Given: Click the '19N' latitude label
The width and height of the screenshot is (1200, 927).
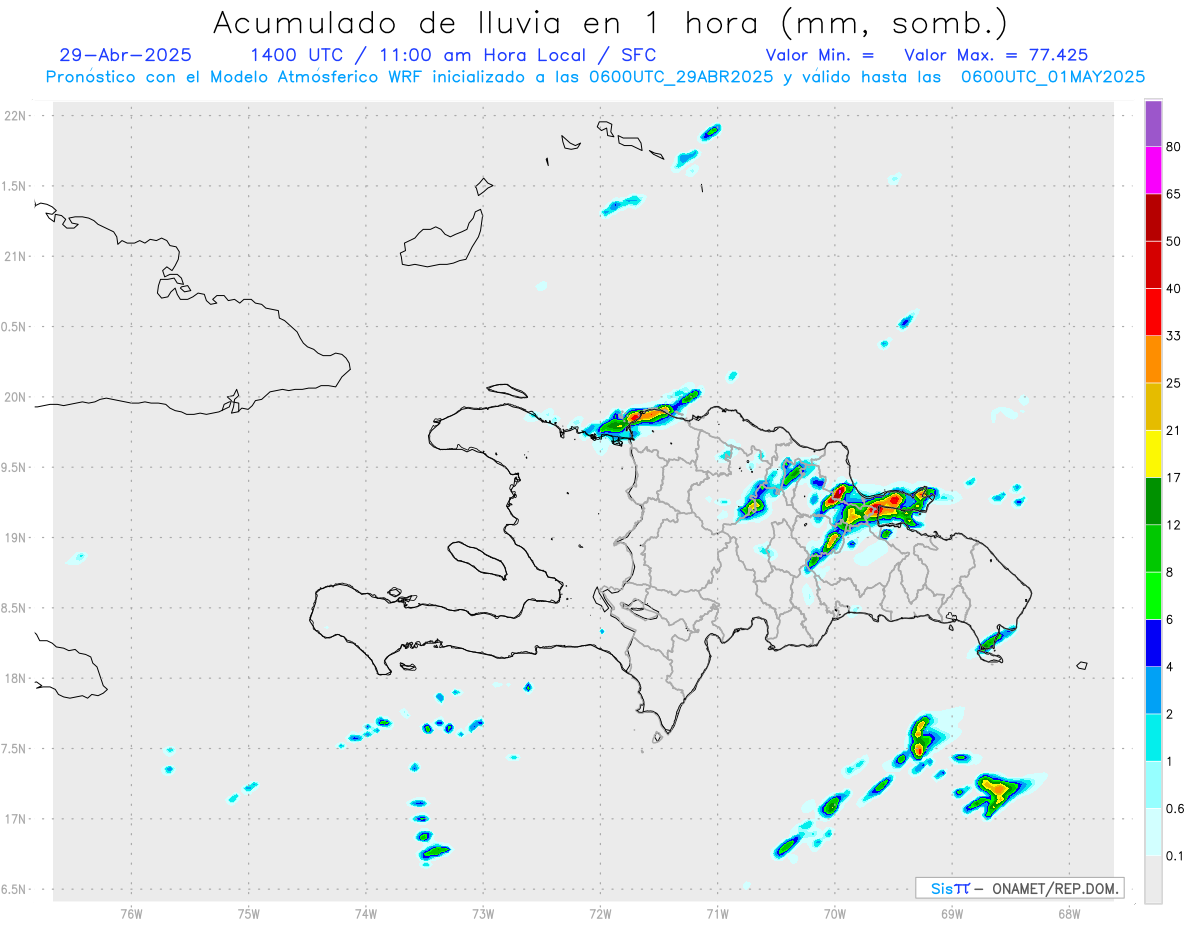Looking at the screenshot, I should (16, 538).
